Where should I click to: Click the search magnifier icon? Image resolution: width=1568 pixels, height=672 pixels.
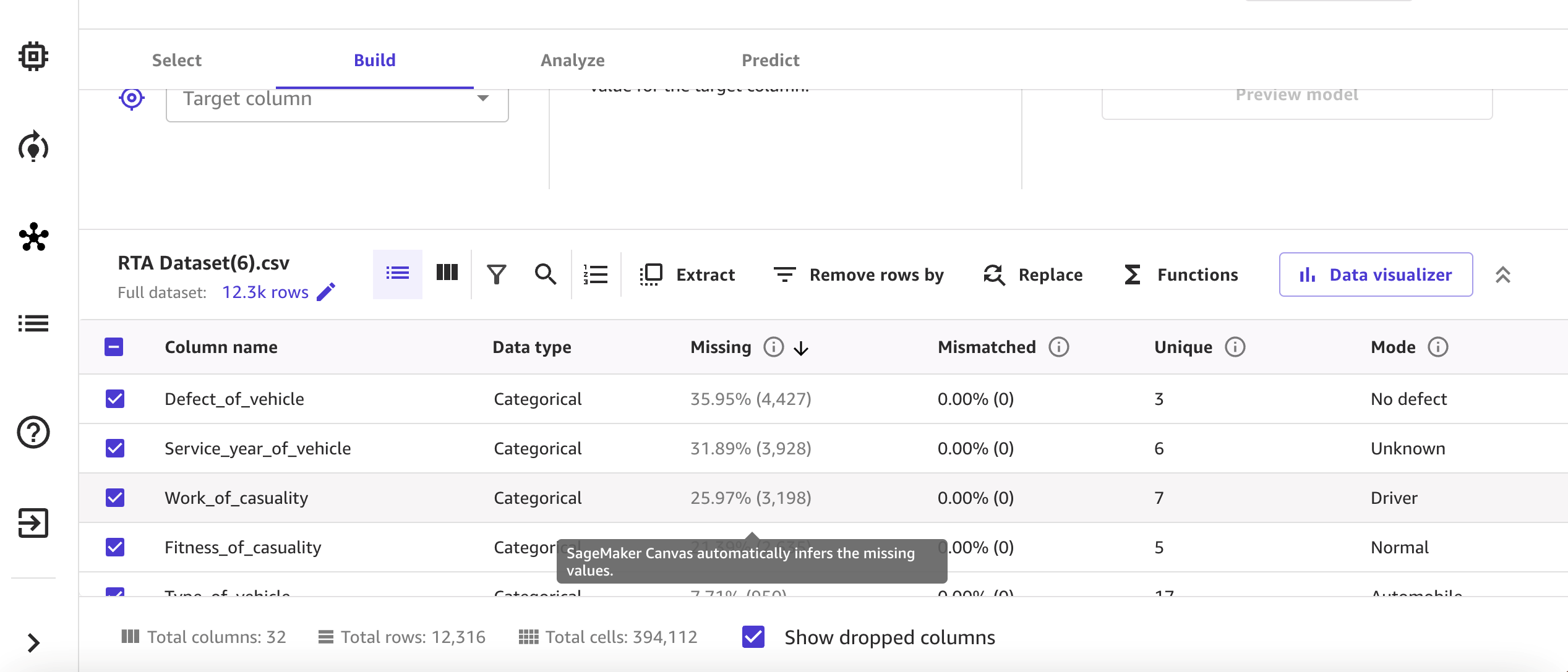545,274
